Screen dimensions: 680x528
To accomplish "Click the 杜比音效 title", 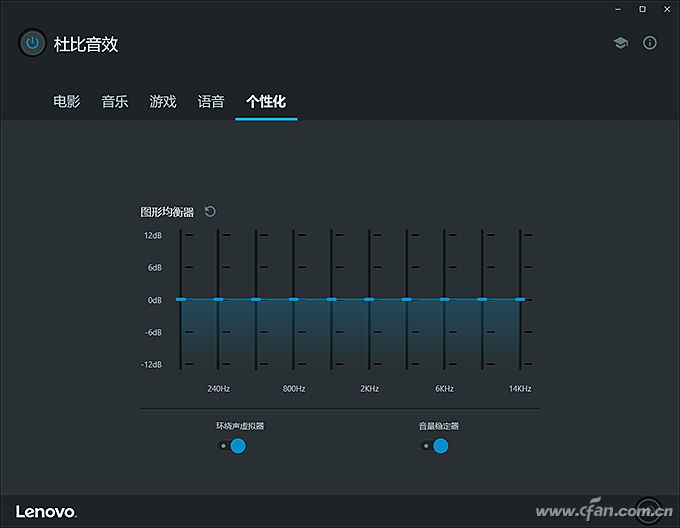I will pyautogui.click(x=86, y=44).
